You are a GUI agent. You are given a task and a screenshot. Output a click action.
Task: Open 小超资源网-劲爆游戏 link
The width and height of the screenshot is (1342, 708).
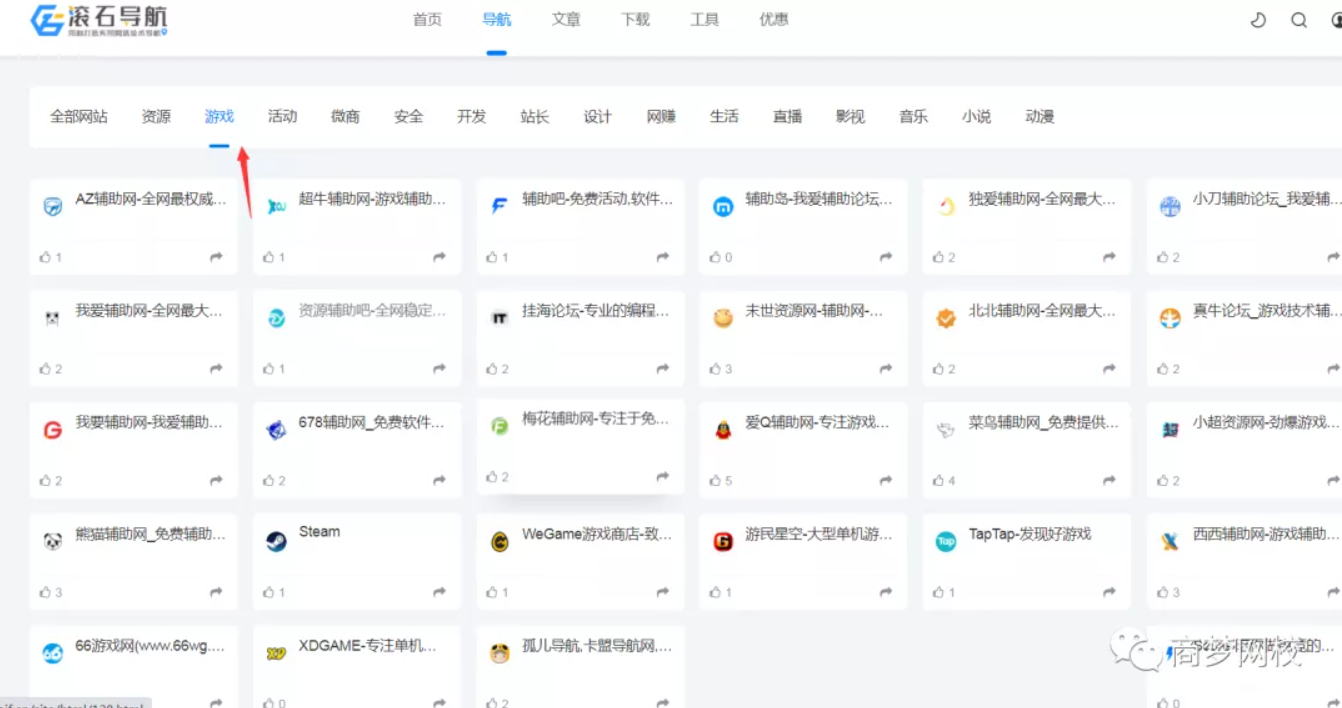(1266, 423)
